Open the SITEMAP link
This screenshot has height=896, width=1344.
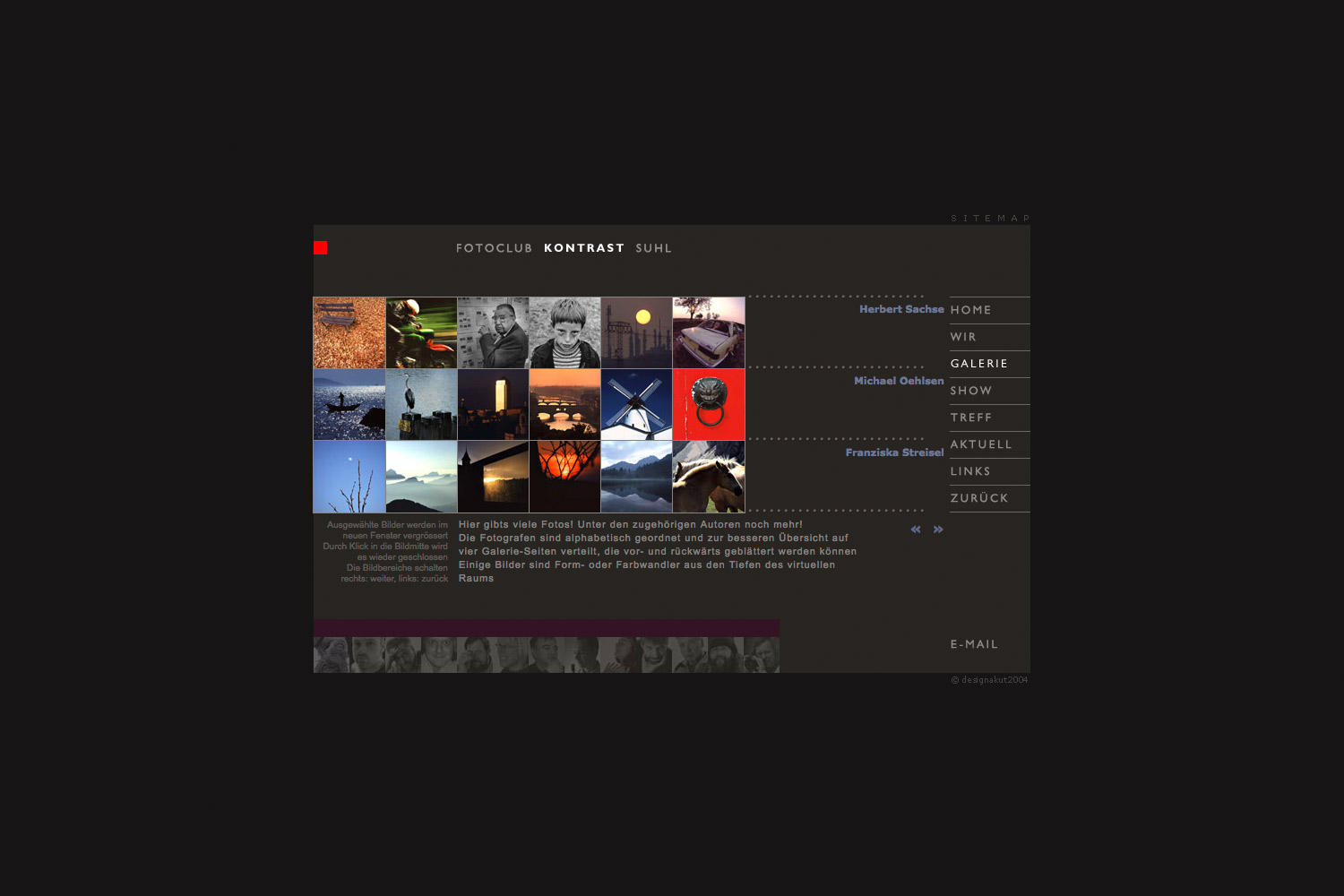pyautogui.click(x=990, y=219)
